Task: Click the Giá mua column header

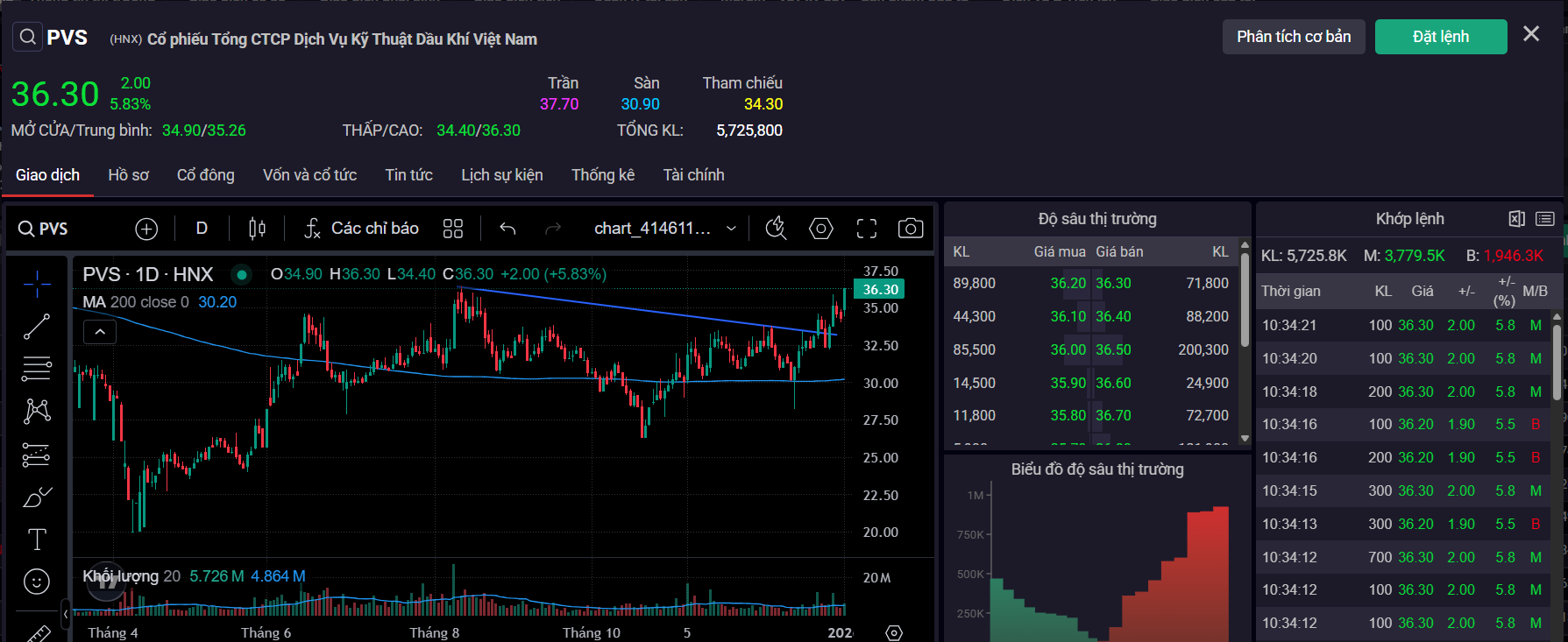Action: (1060, 252)
